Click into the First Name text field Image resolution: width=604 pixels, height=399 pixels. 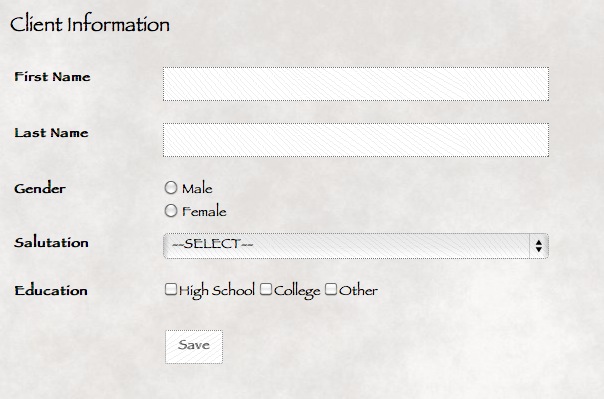coord(356,84)
